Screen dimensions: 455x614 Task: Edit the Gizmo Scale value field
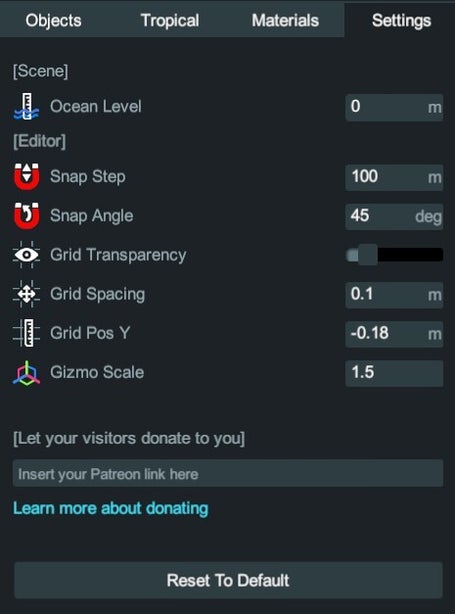click(394, 373)
